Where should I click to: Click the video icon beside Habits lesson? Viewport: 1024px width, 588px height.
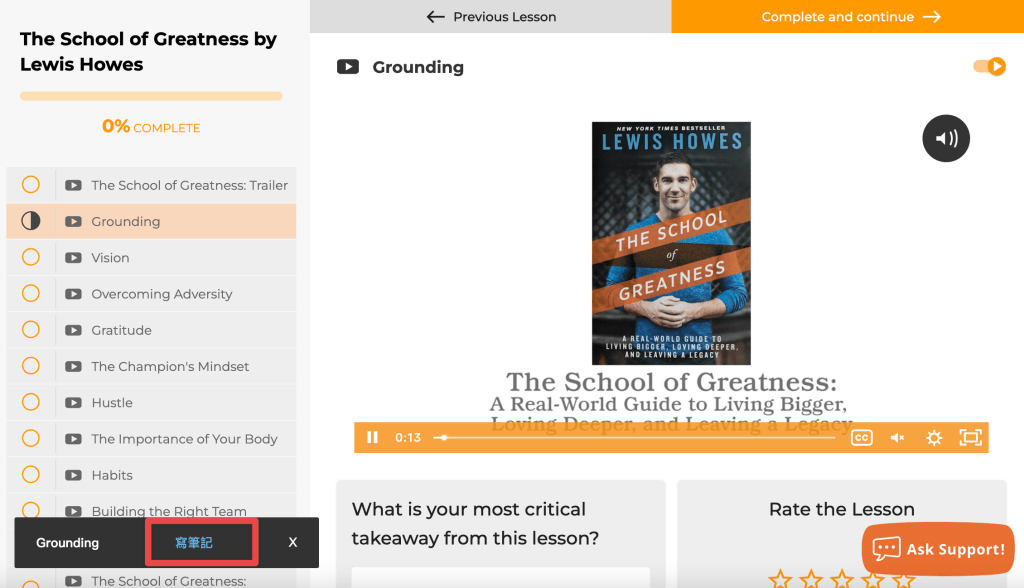[73, 475]
